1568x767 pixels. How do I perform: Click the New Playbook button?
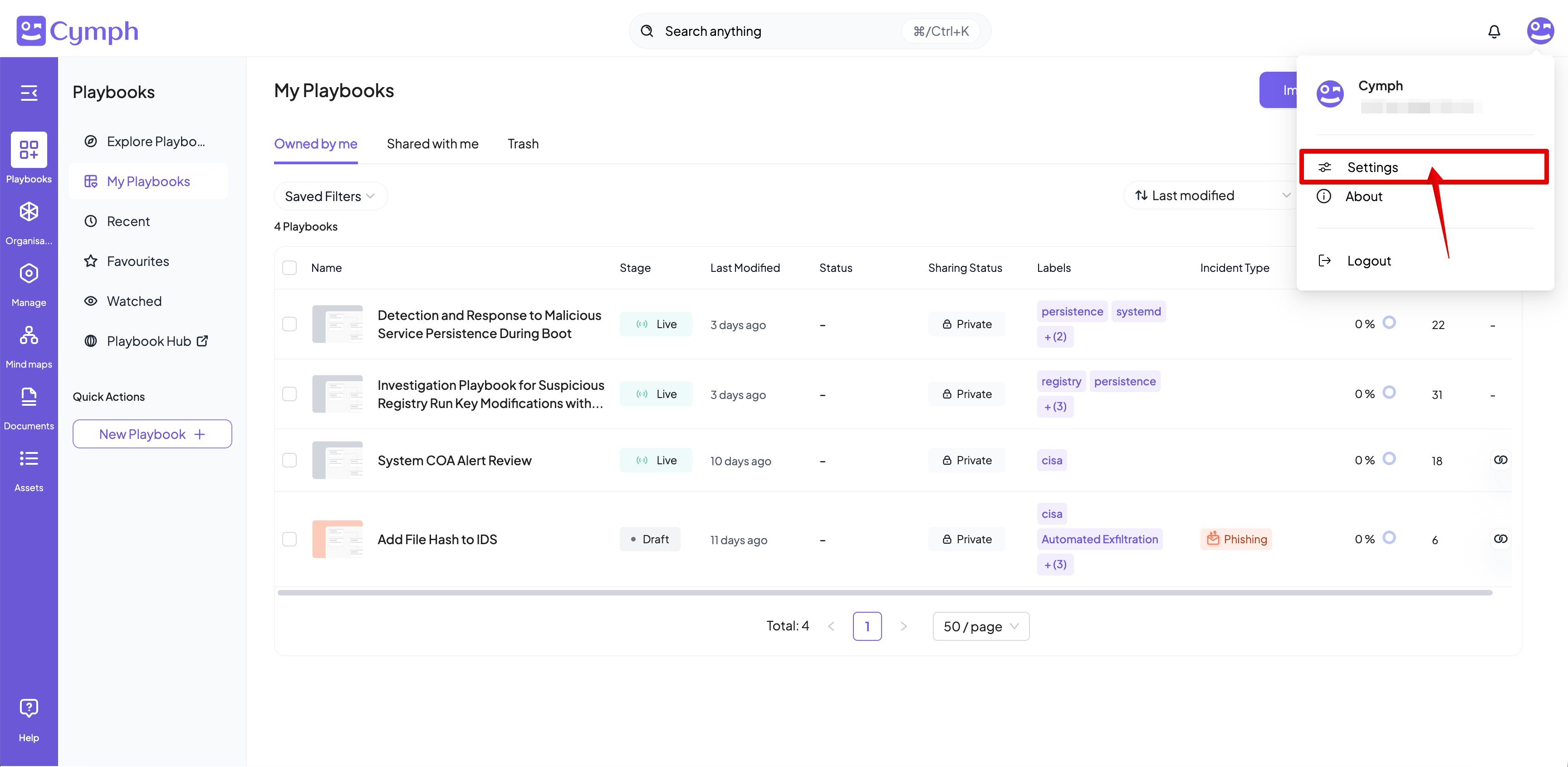152,434
